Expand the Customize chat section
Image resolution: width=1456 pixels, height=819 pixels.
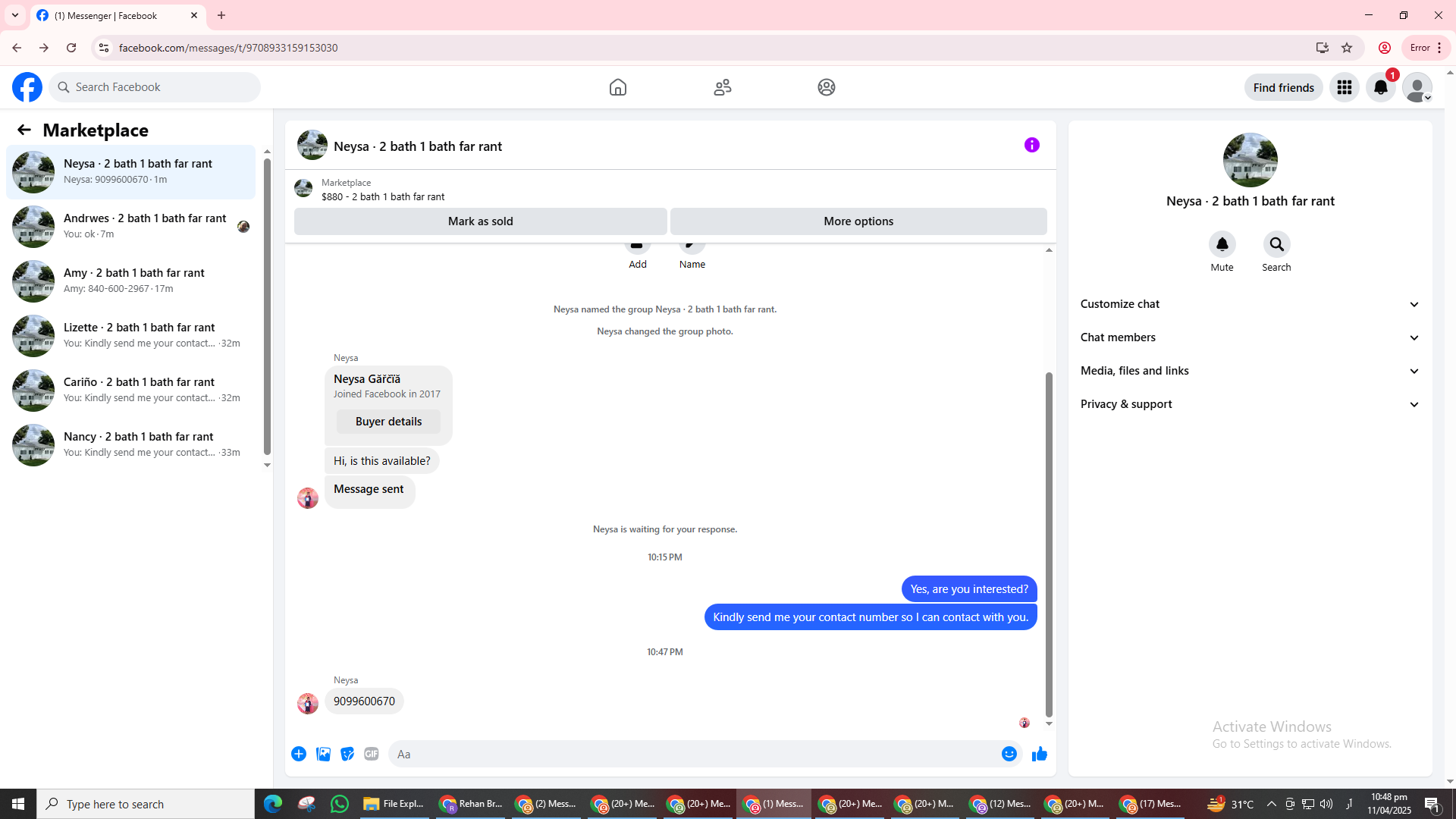[1250, 304]
